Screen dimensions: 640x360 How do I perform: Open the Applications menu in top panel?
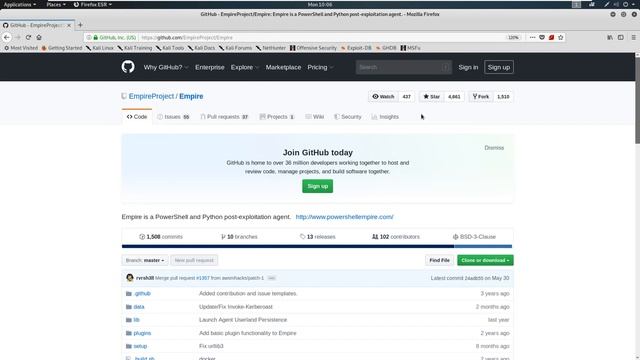20,4
